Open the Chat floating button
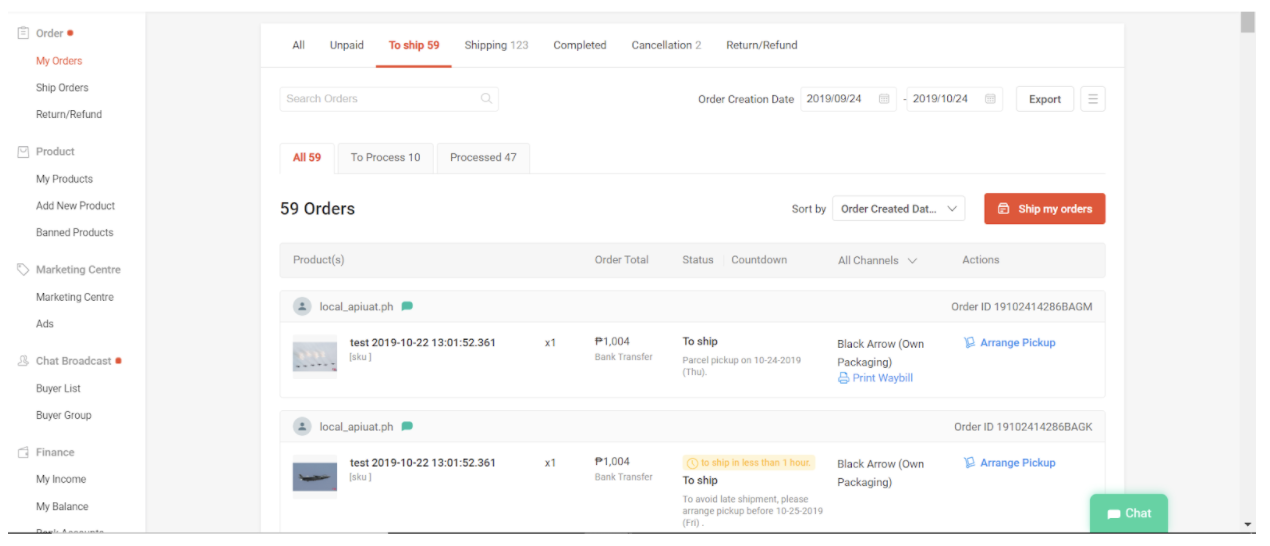Image resolution: width=1270 pixels, height=546 pixels. [1128, 513]
